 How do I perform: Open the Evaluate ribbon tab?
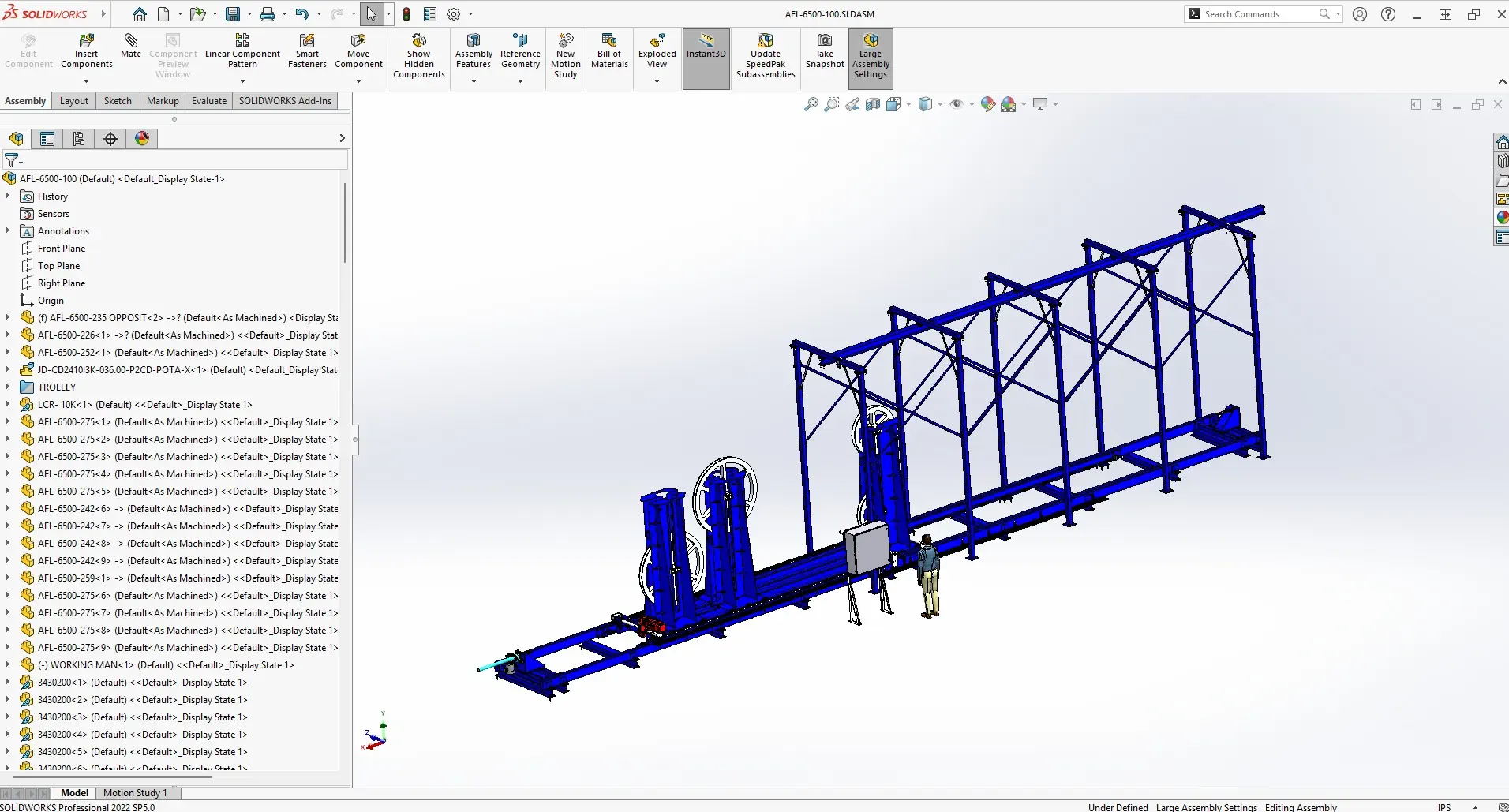(x=208, y=101)
